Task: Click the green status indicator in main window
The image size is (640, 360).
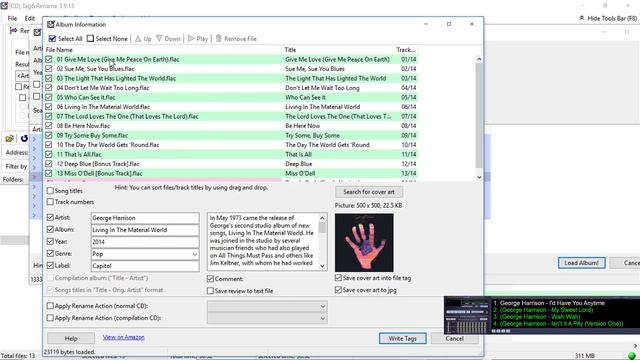Action: (632, 356)
